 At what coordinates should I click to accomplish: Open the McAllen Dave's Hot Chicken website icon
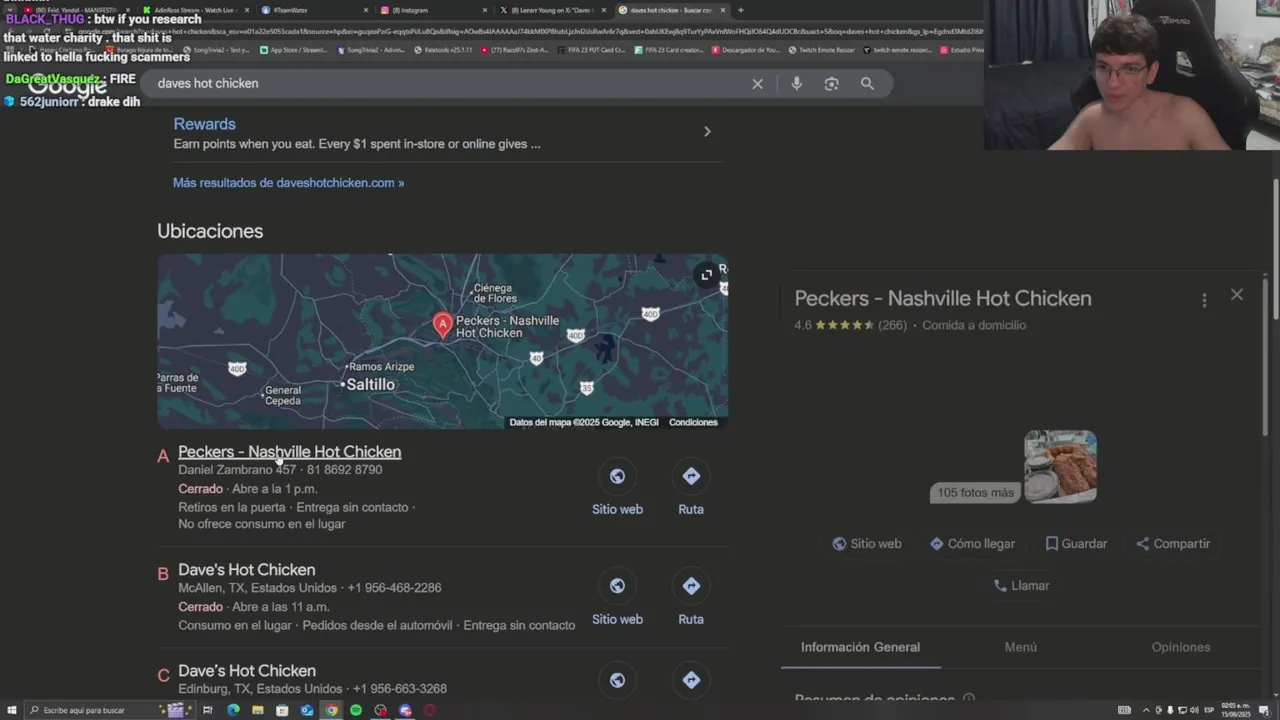pyautogui.click(x=617, y=586)
